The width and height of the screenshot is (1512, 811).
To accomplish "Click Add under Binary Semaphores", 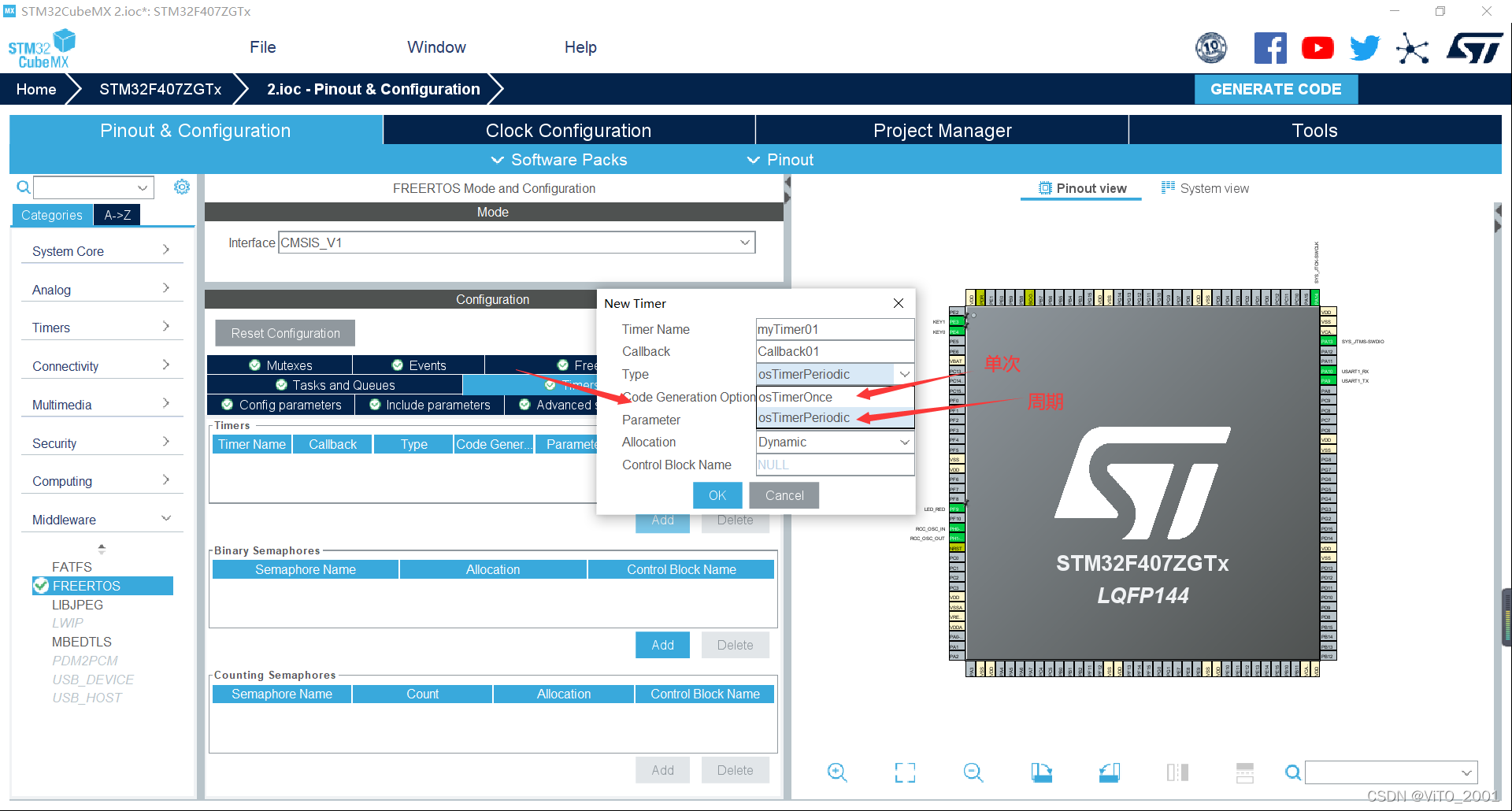I will tap(662, 645).
